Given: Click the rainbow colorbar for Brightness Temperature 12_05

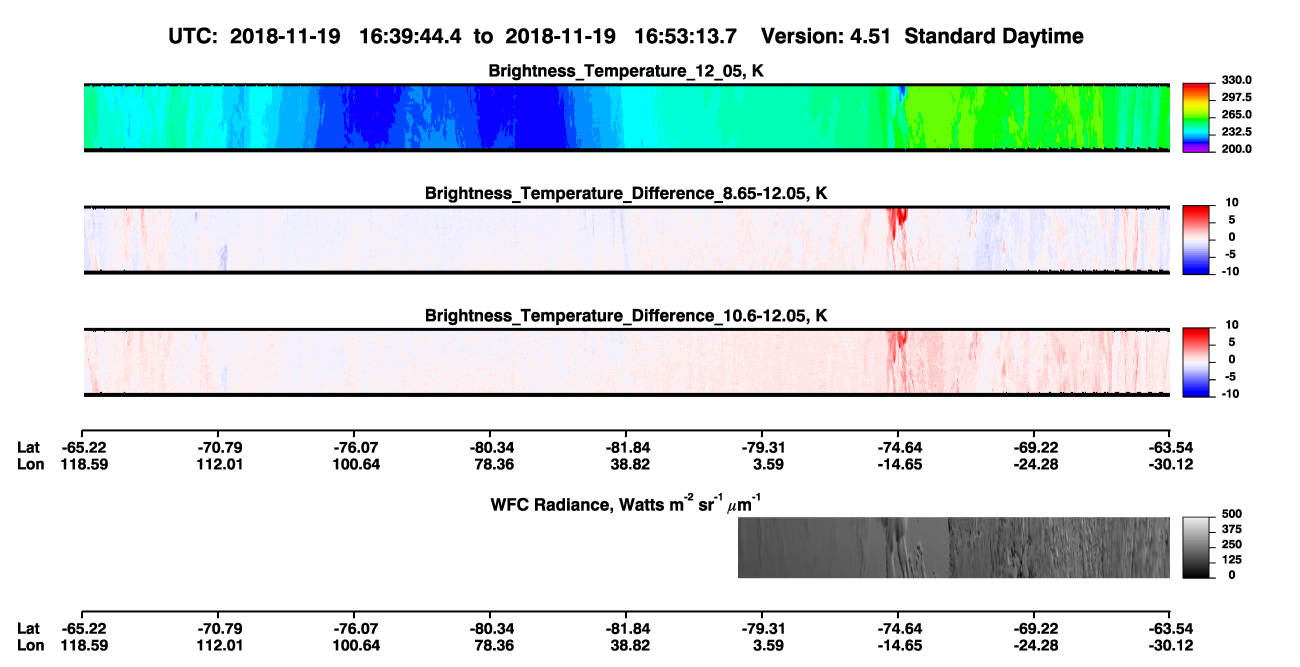Looking at the screenshot, I should 1197,116.
